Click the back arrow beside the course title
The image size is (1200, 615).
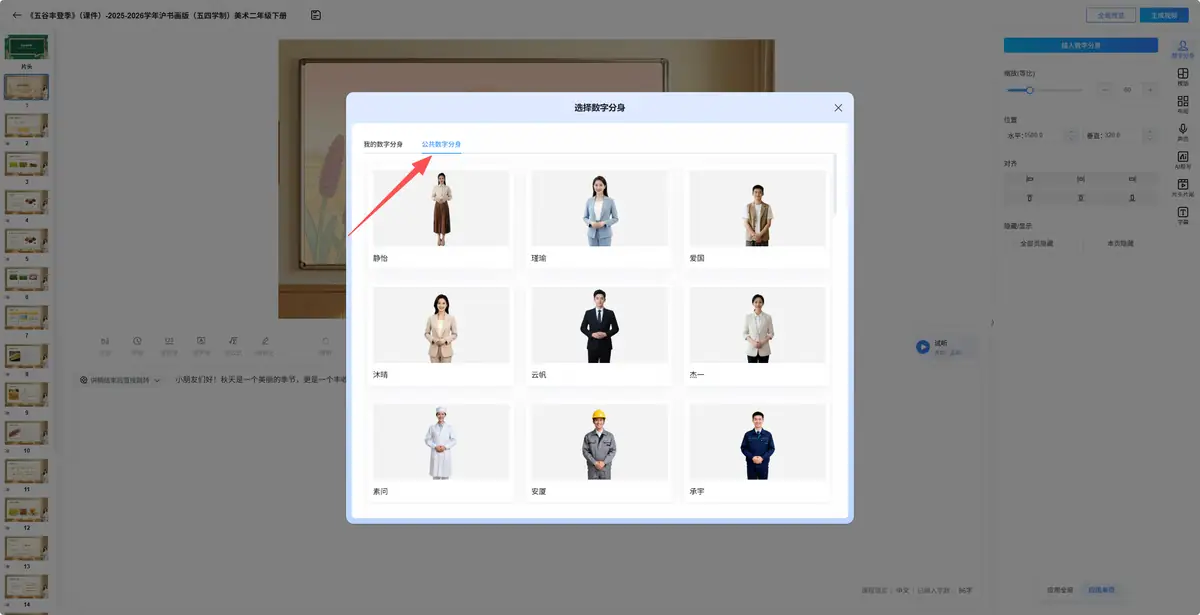point(17,15)
